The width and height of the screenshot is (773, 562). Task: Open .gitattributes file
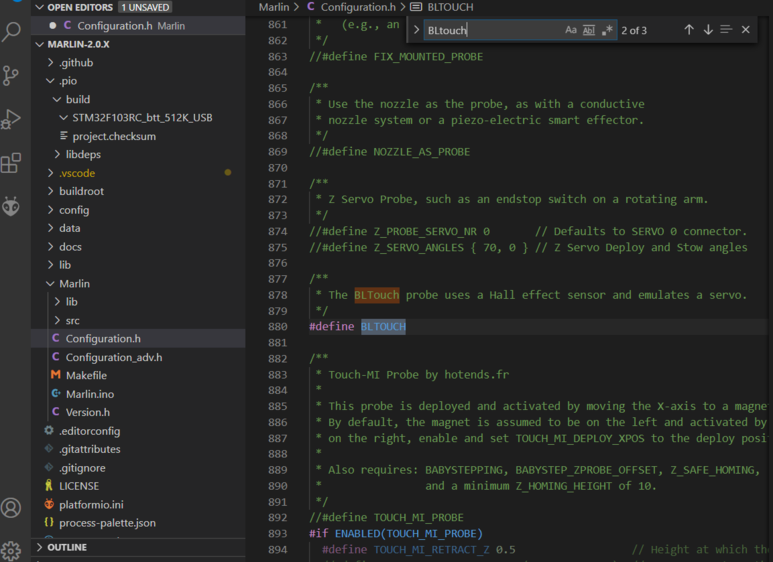coord(89,449)
